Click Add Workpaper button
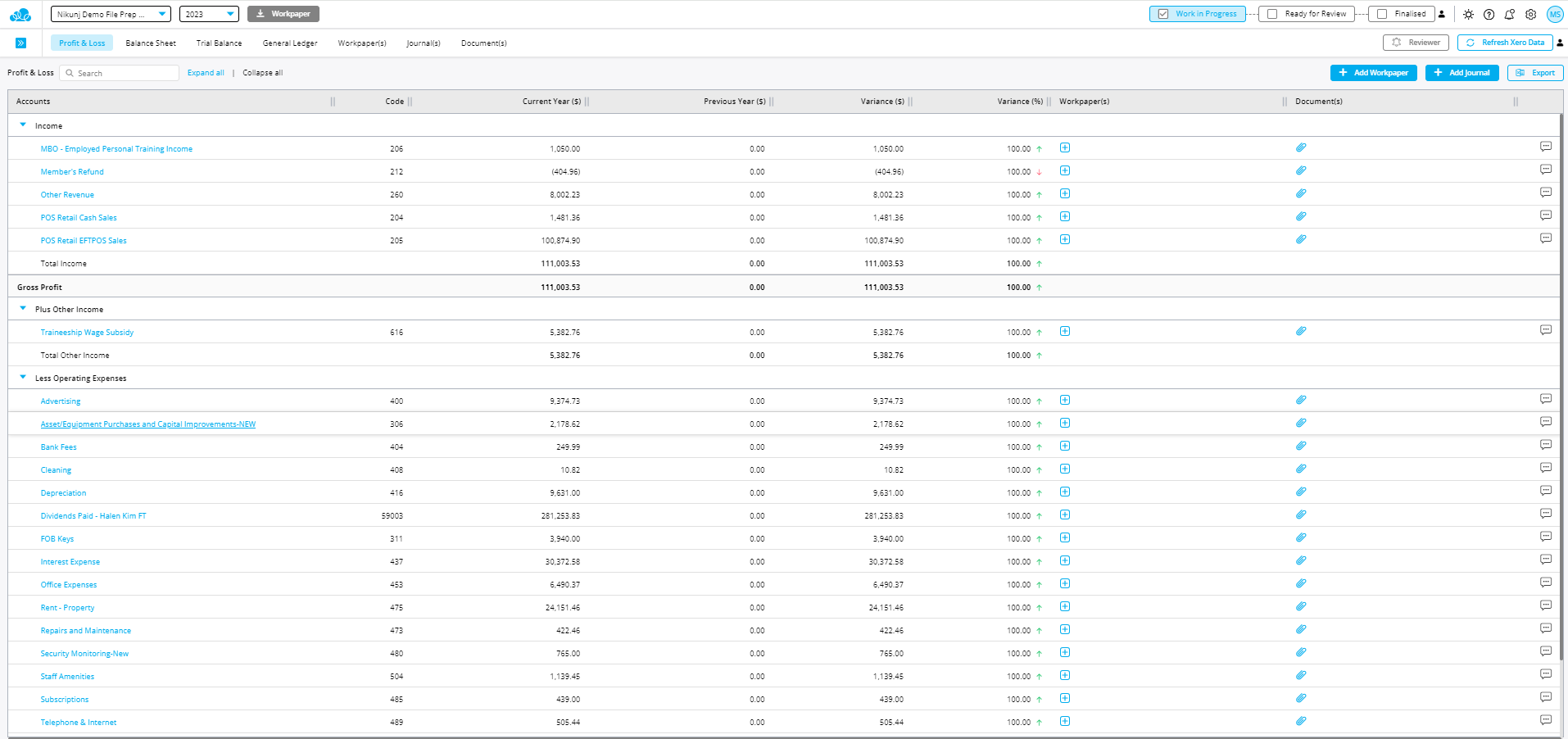The width and height of the screenshot is (1568, 739). tap(1373, 73)
